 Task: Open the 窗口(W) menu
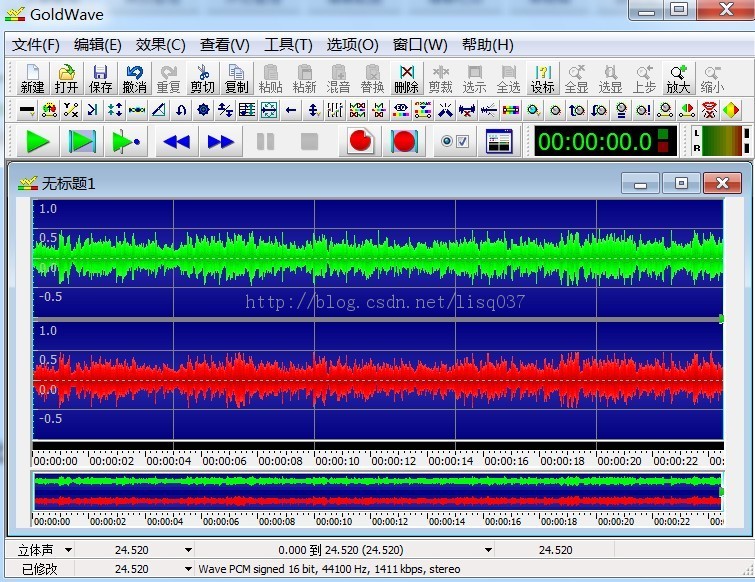420,45
